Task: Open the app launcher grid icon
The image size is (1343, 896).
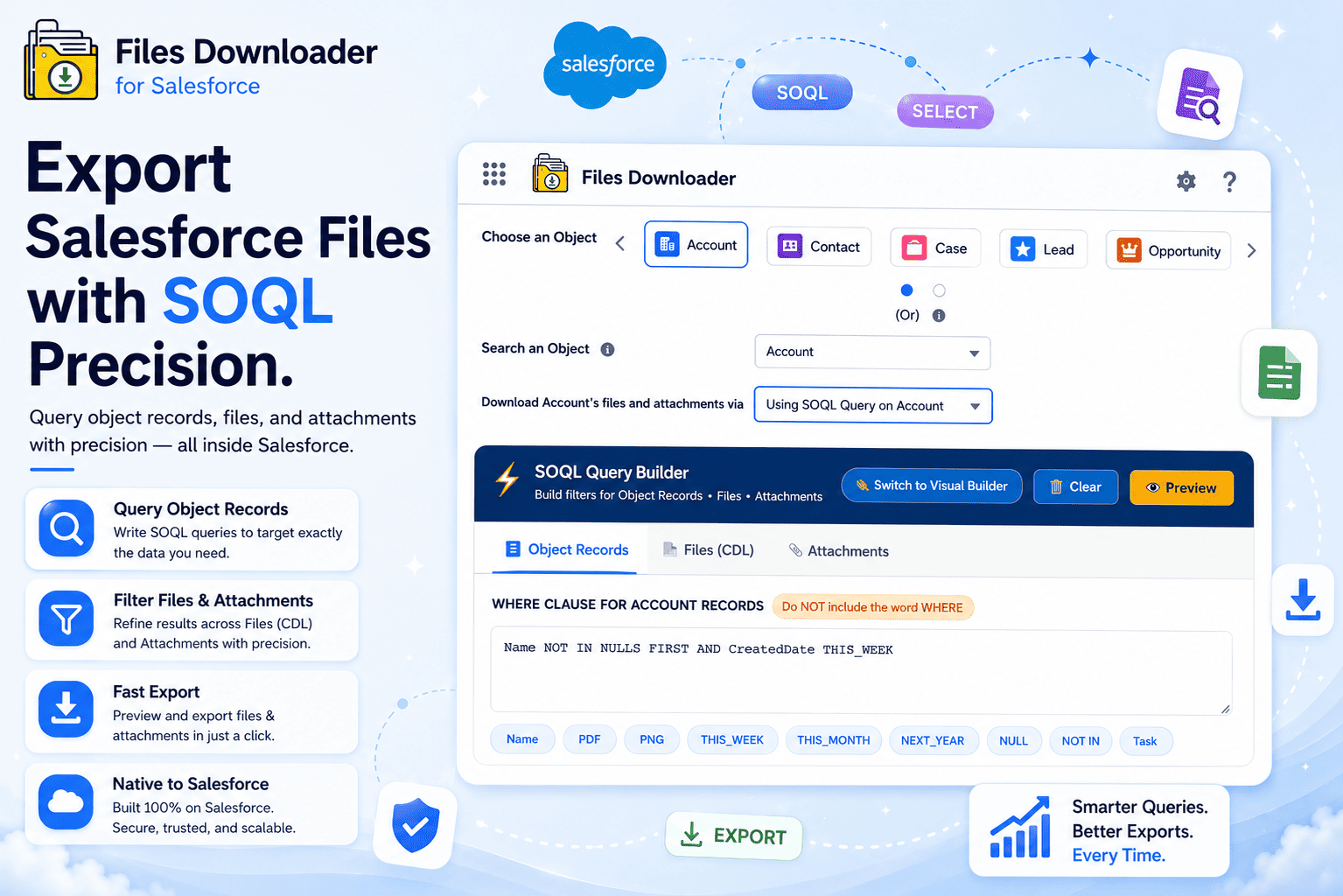Action: pos(494,174)
